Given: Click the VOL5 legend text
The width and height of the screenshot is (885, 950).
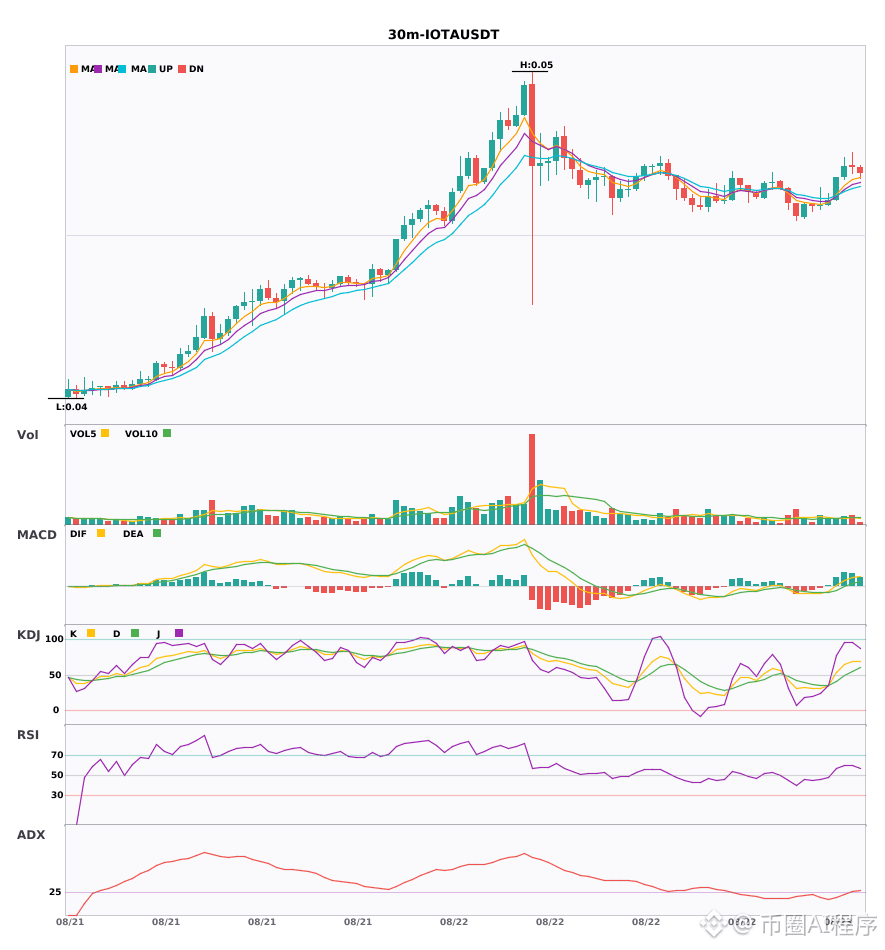Looking at the screenshot, I should [83, 434].
